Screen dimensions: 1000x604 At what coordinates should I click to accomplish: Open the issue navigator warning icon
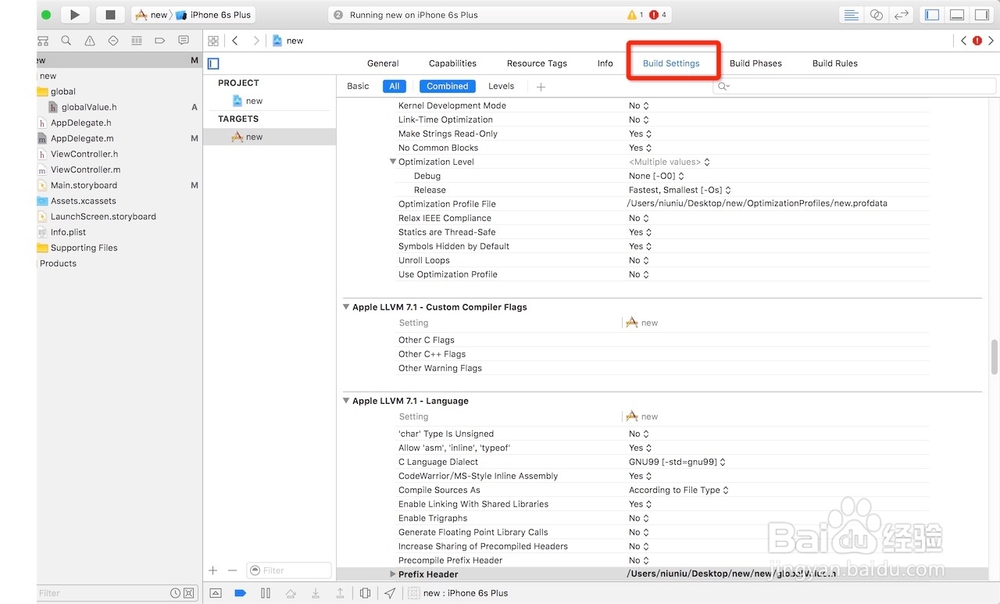(x=89, y=40)
